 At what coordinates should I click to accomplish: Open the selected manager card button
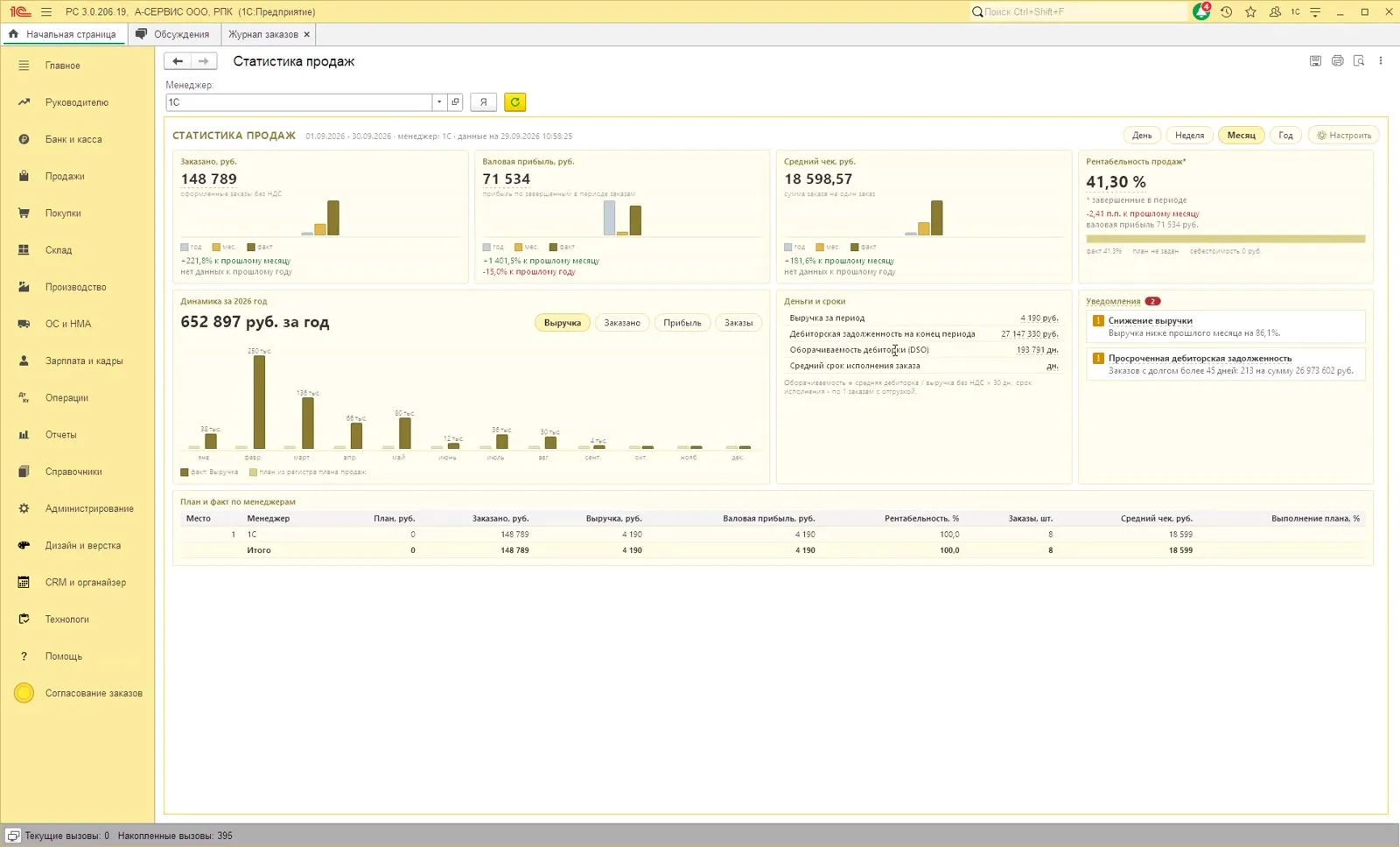pyautogui.click(x=455, y=102)
